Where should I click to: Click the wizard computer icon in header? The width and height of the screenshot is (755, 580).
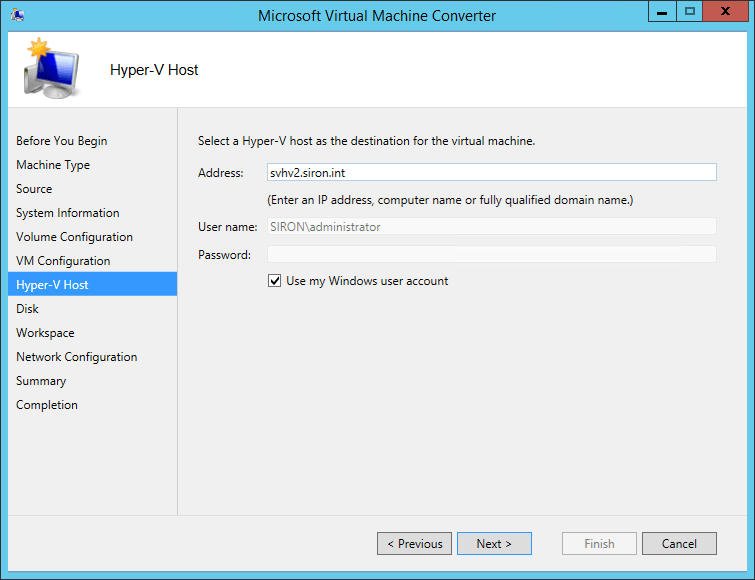(x=52, y=68)
